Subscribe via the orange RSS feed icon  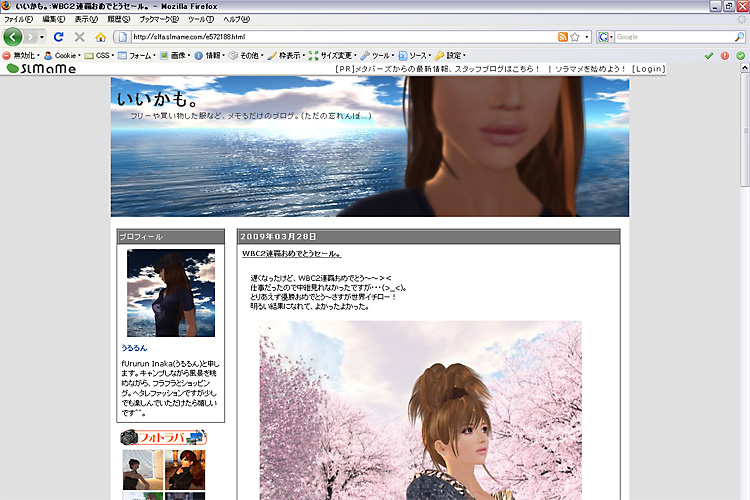pos(563,37)
